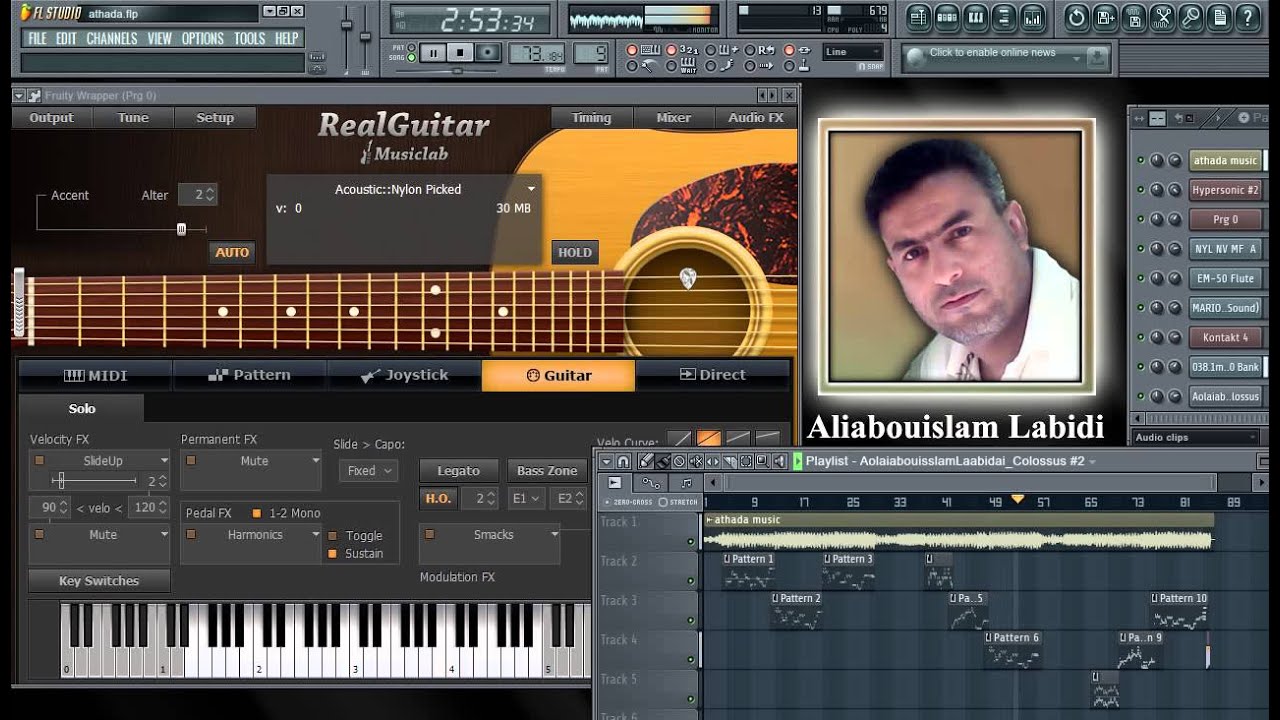Toggle the AUTO button in RealGuitar

point(232,252)
